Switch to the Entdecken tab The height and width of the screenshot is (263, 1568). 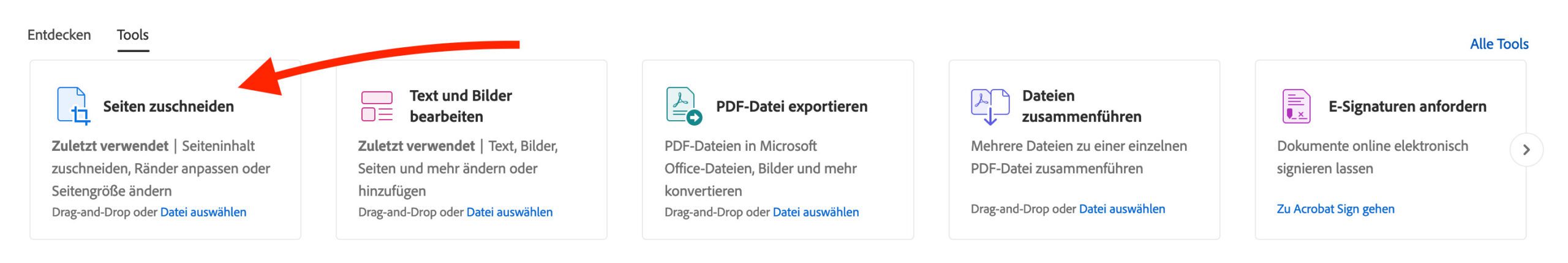pyautogui.click(x=59, y=35)
